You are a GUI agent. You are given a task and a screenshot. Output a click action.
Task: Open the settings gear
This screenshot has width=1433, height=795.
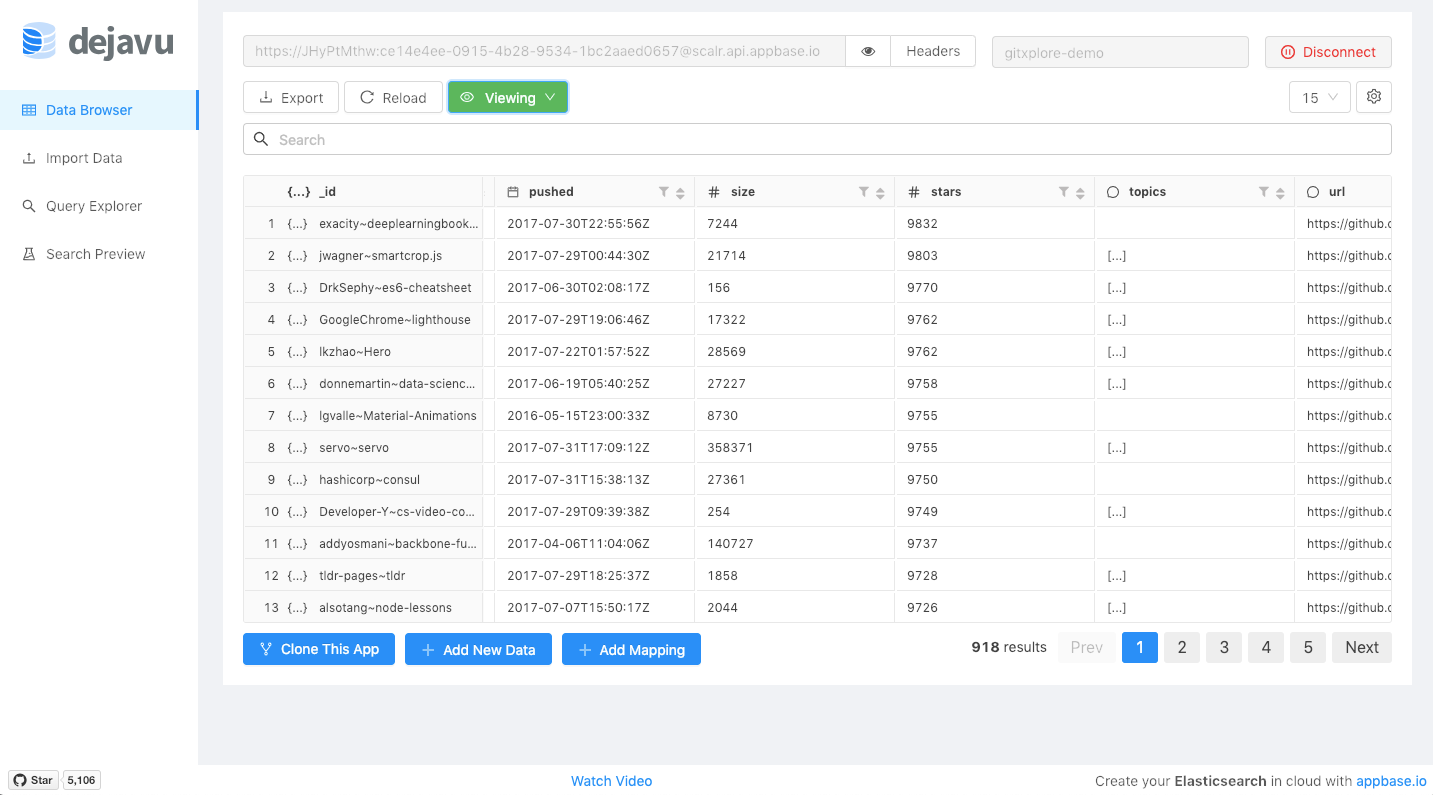1374,97
